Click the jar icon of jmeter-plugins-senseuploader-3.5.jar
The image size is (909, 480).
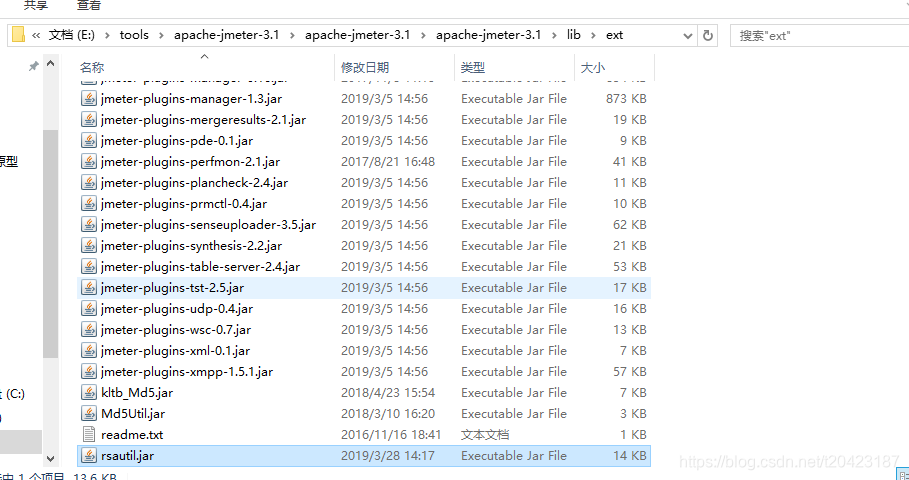89,225
